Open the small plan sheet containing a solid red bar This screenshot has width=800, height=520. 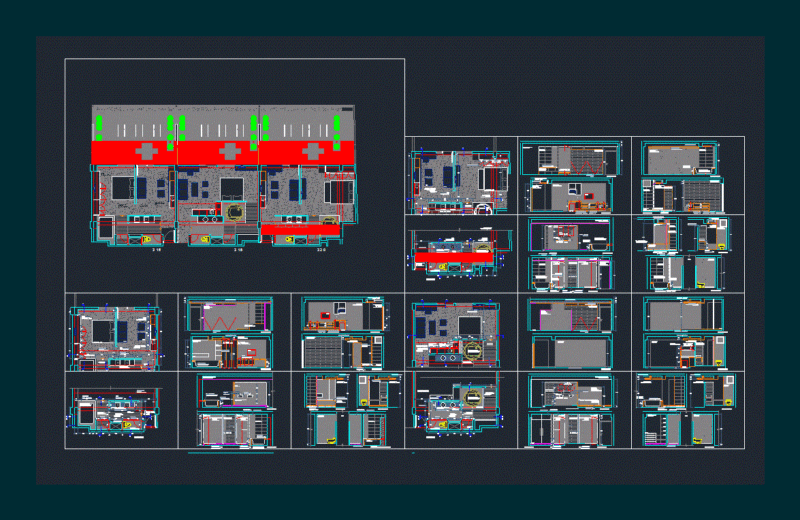pyautogui.click(x=461, y=254)
